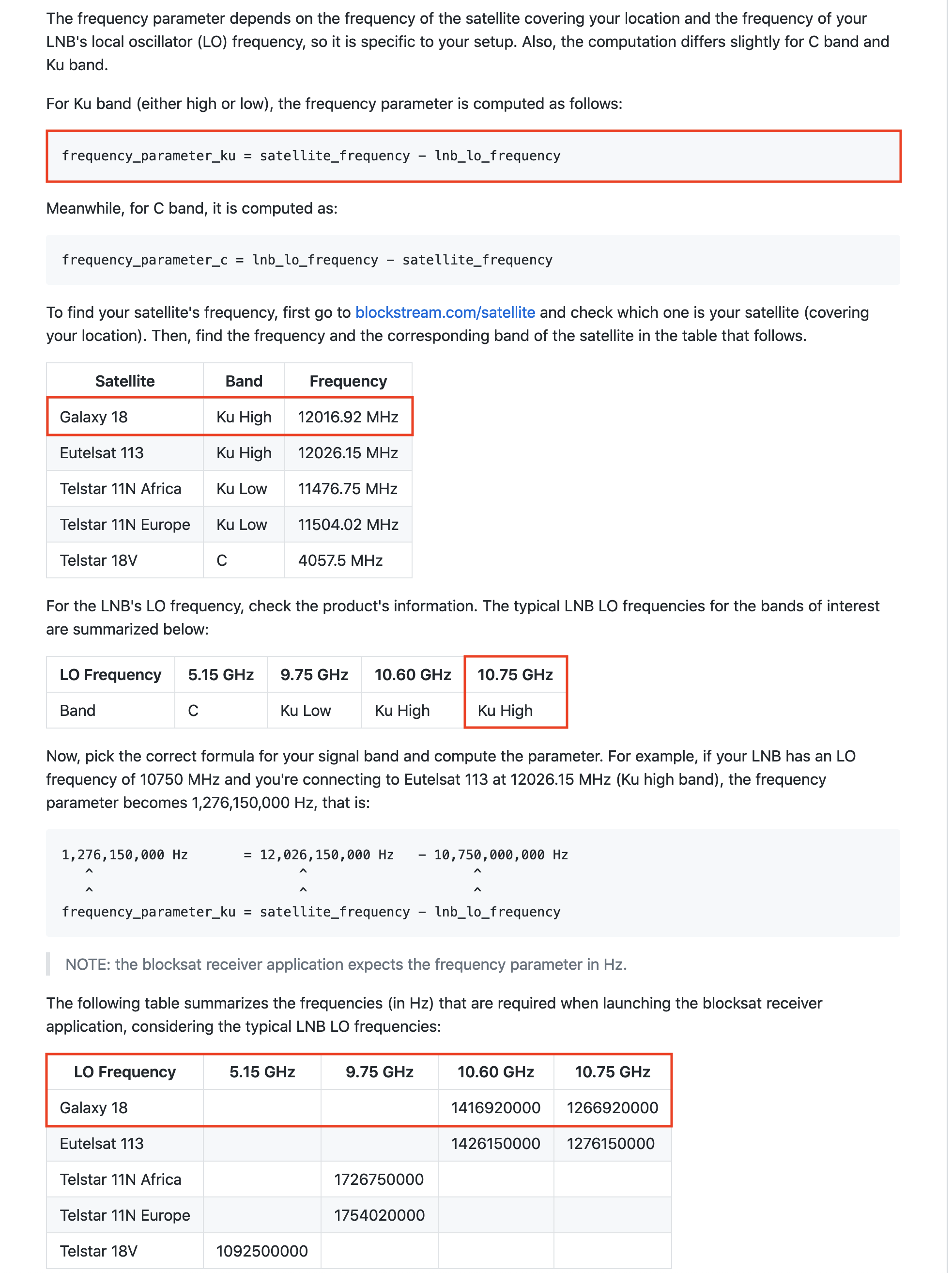Select '5.15 GHz' in LO band table
Screen dimensions: 952x1273
pyautogui.click(x=221, y=674)
